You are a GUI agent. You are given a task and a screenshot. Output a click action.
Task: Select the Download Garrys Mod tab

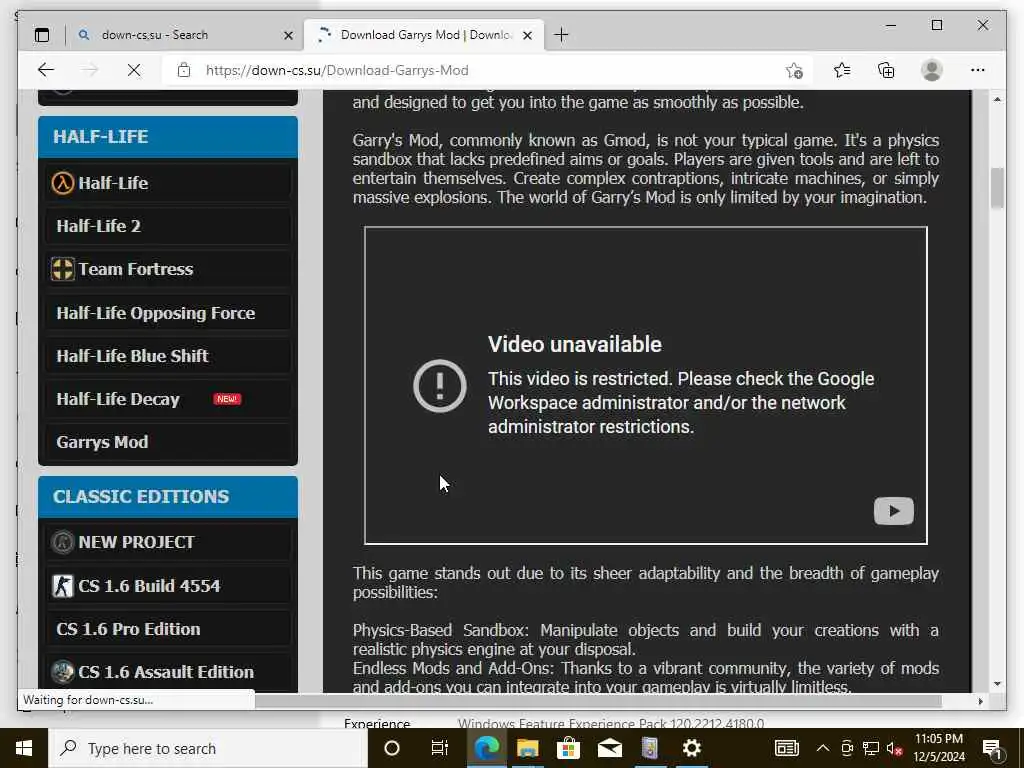(x=426, y=35)
